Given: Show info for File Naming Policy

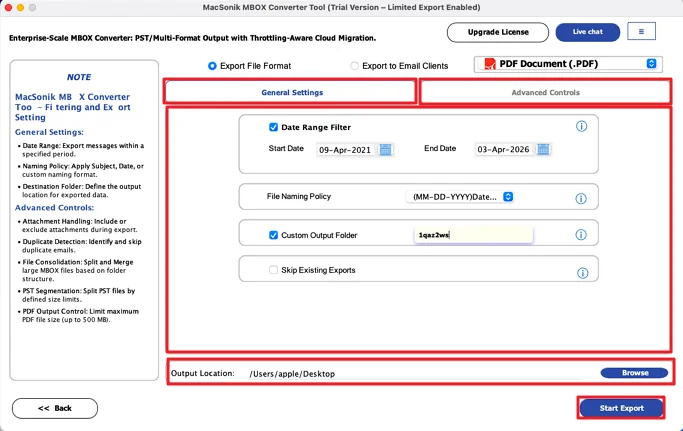Looking at the screenshot, I should [581, 199].
